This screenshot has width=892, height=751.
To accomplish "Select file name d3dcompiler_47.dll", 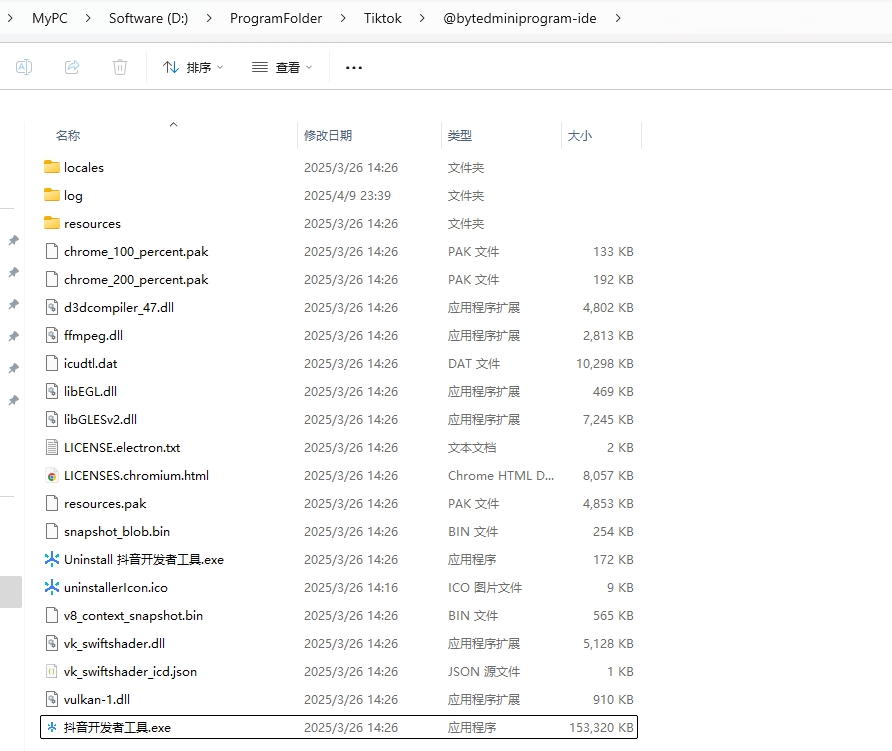I will click(x=119, y=307).
